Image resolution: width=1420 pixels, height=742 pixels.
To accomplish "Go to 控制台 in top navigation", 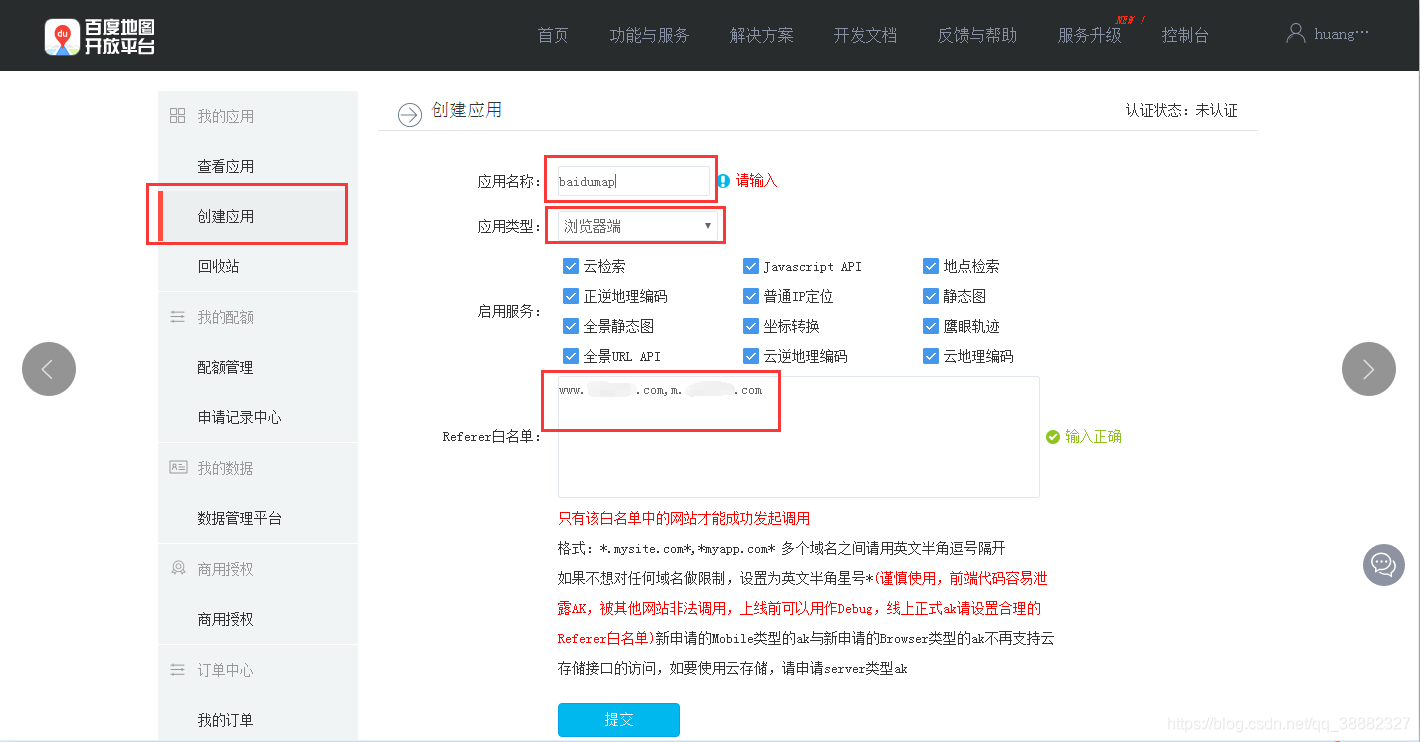I will pyautogui.click(x=1185, y=35).
